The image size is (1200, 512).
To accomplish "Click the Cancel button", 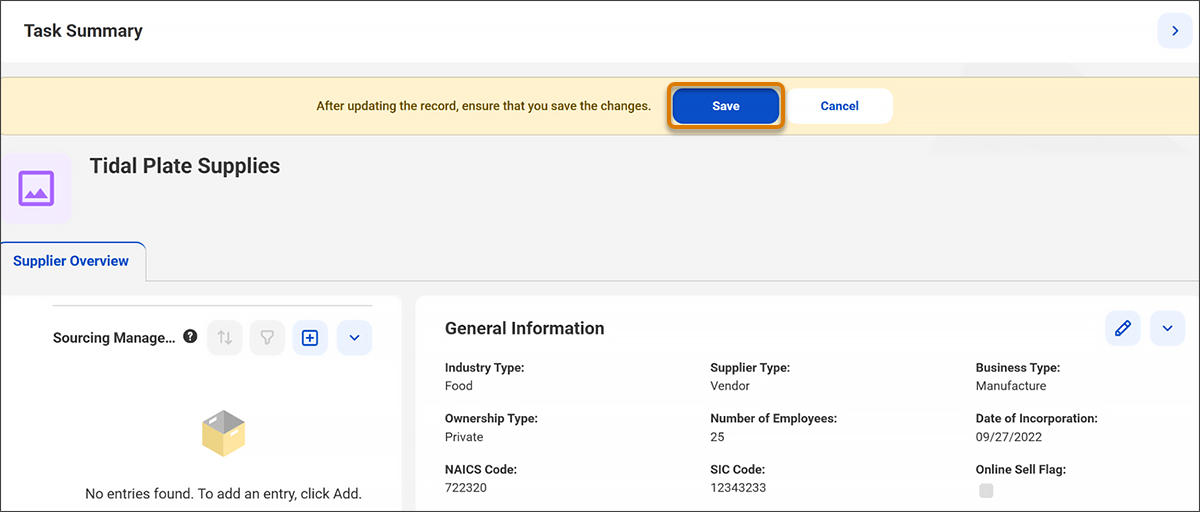I will (839, 106).
